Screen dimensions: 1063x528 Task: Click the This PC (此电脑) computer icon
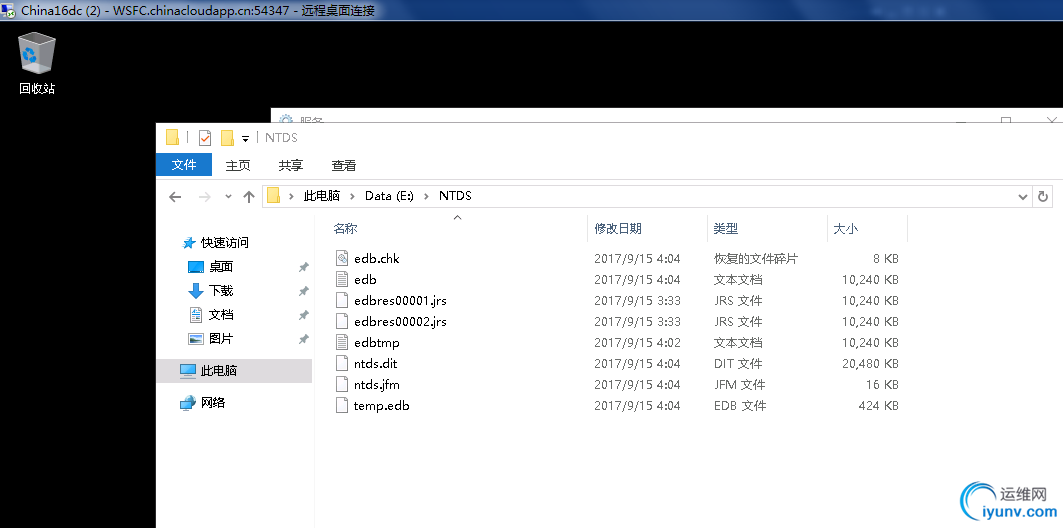pyautogui.click(x=188, y=371)
